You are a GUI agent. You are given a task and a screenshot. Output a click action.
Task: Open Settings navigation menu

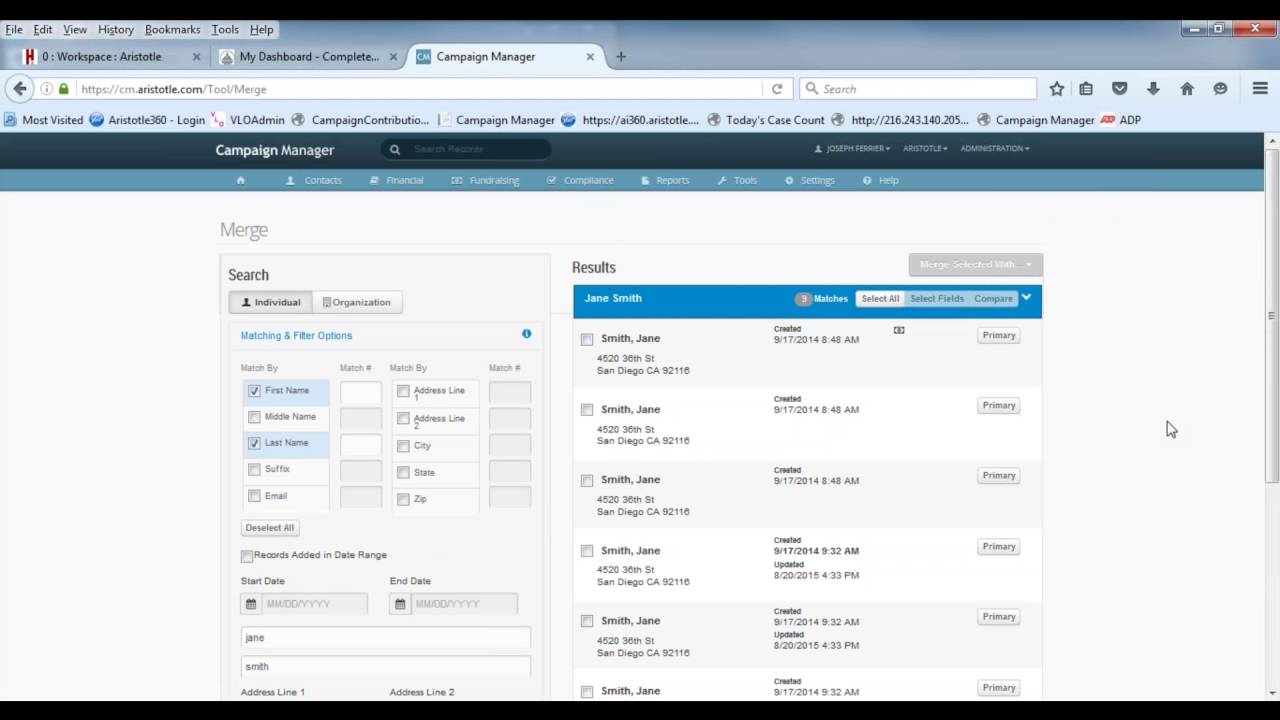[x=810, y=180]
